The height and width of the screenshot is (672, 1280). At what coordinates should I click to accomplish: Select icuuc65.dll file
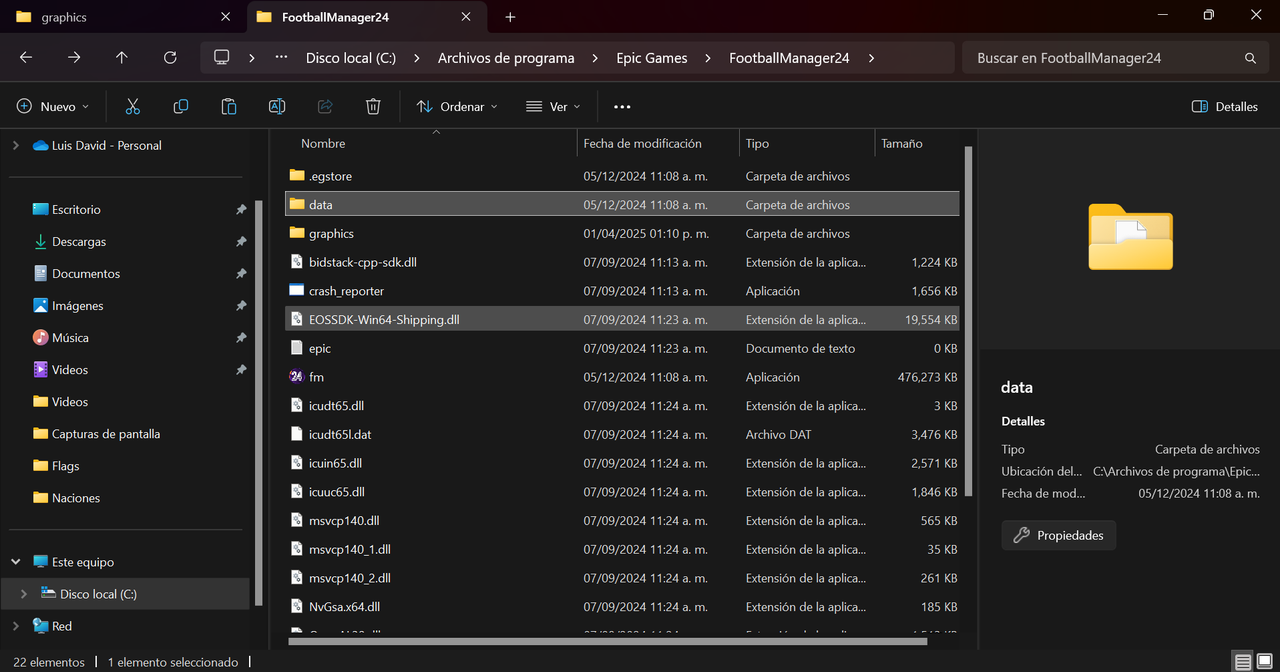(622, 492)
